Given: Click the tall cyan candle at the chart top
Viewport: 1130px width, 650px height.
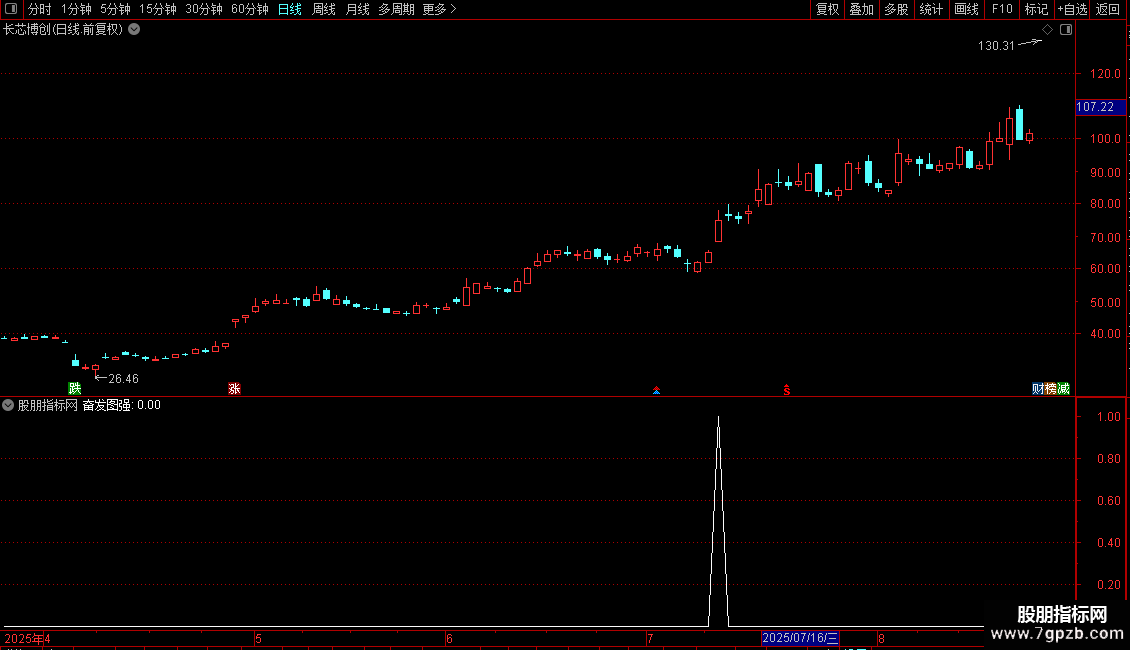Looking at the screenshot, I should tap(1019, 123).
